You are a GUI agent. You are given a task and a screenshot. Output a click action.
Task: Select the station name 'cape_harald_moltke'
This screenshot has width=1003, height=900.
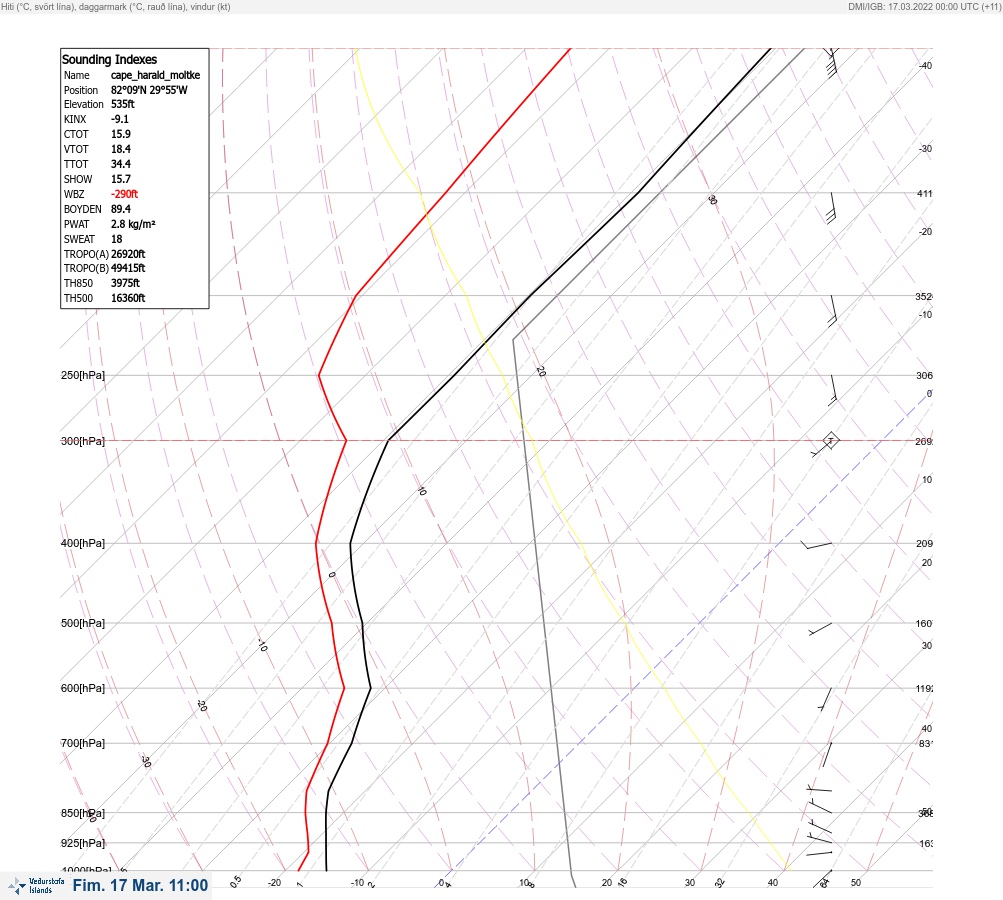[155, 75]
